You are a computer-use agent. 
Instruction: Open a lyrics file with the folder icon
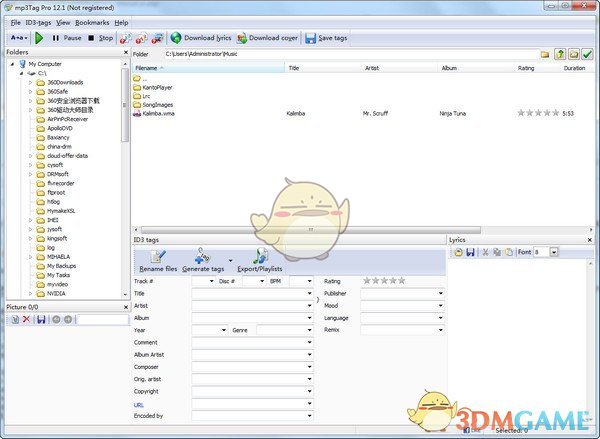[458, 252]
